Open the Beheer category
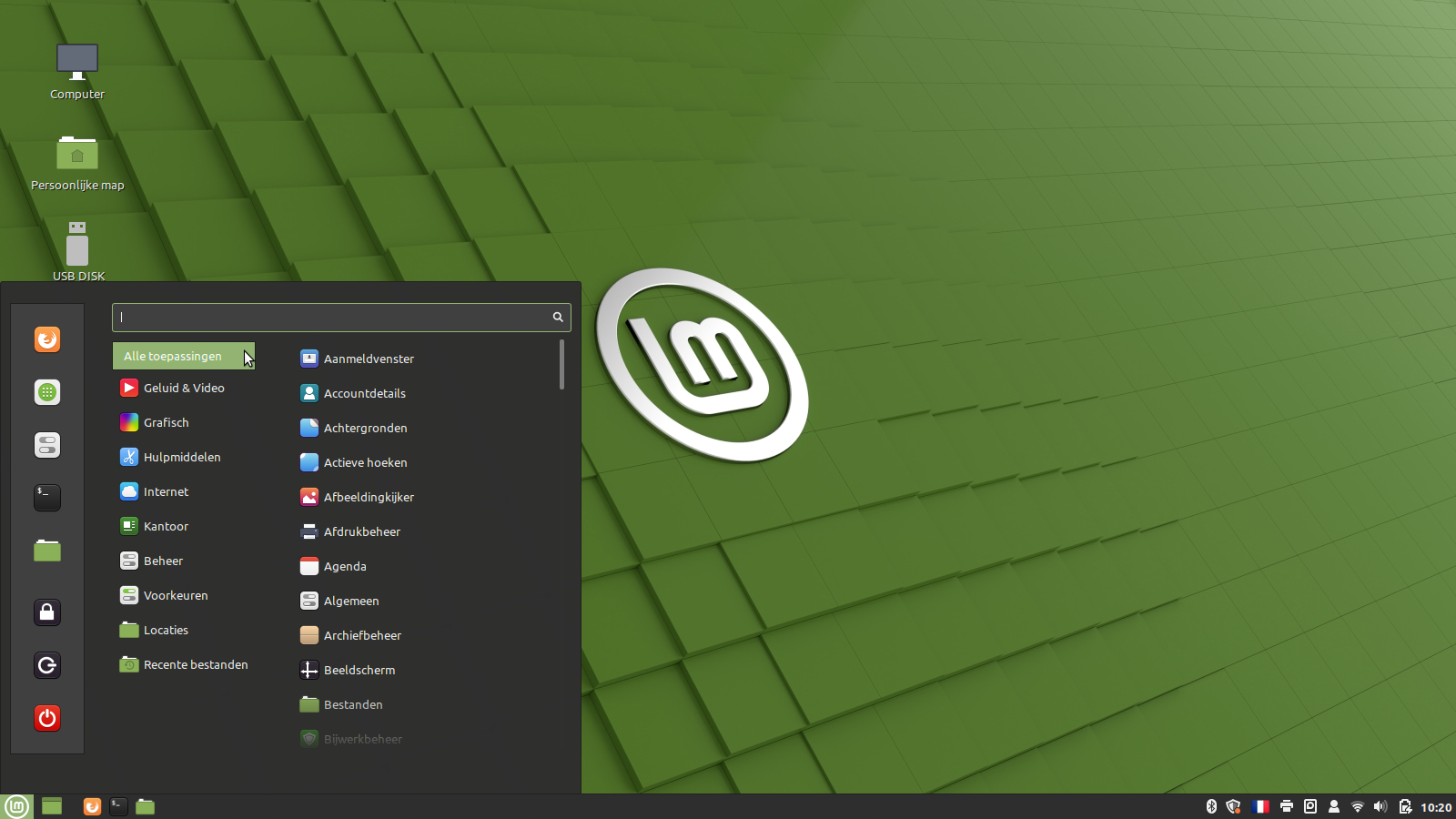Viewport: 1456px width, 819px height. pyautogui.click(x=184, y=561)
